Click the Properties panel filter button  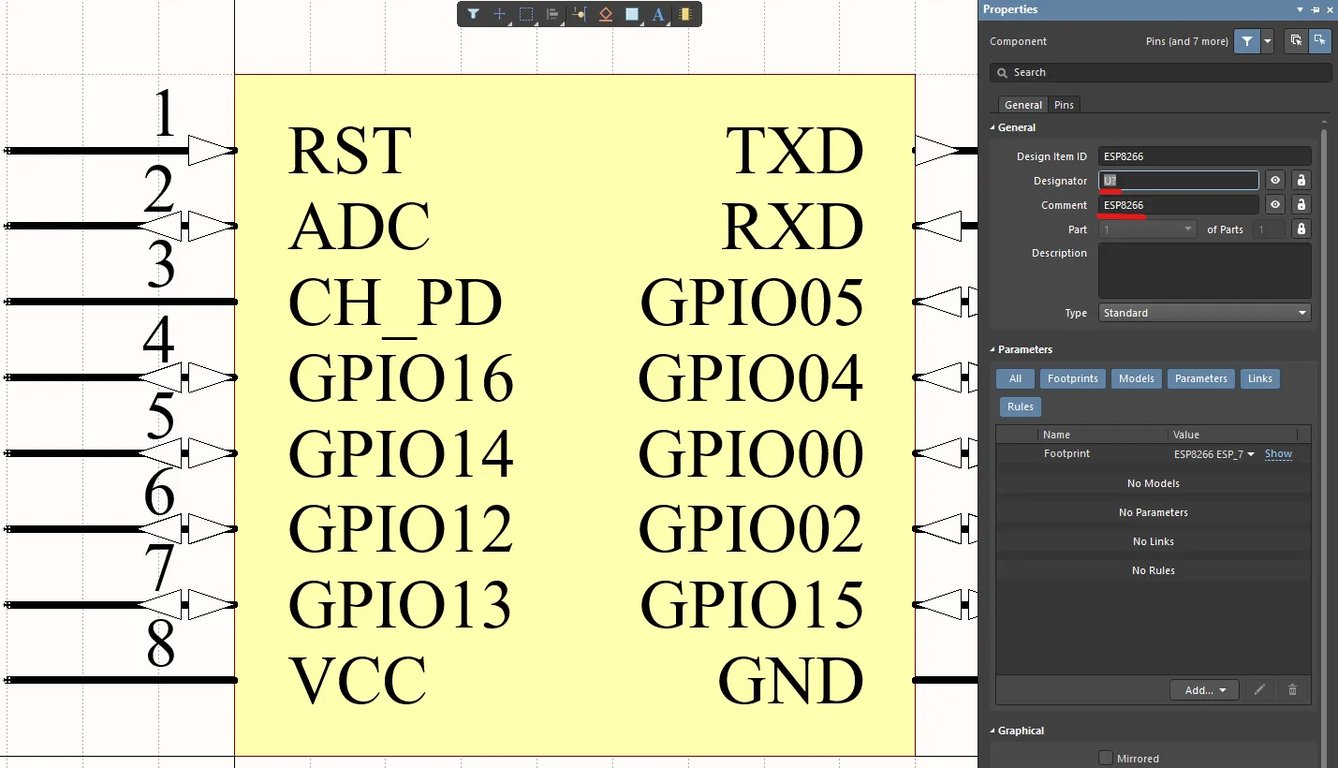point(1246,41)
